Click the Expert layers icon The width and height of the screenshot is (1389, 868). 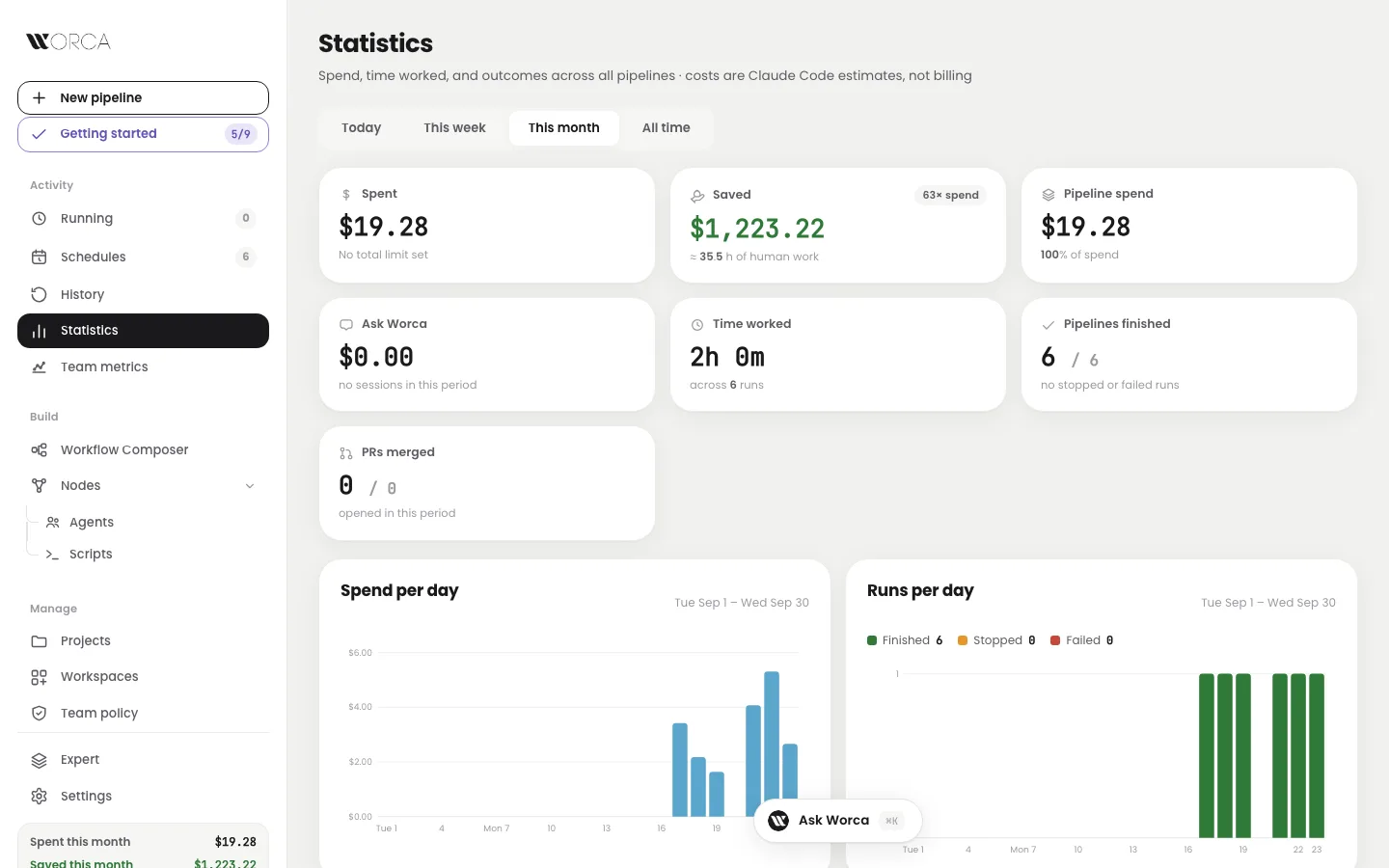tap(40, 760)
